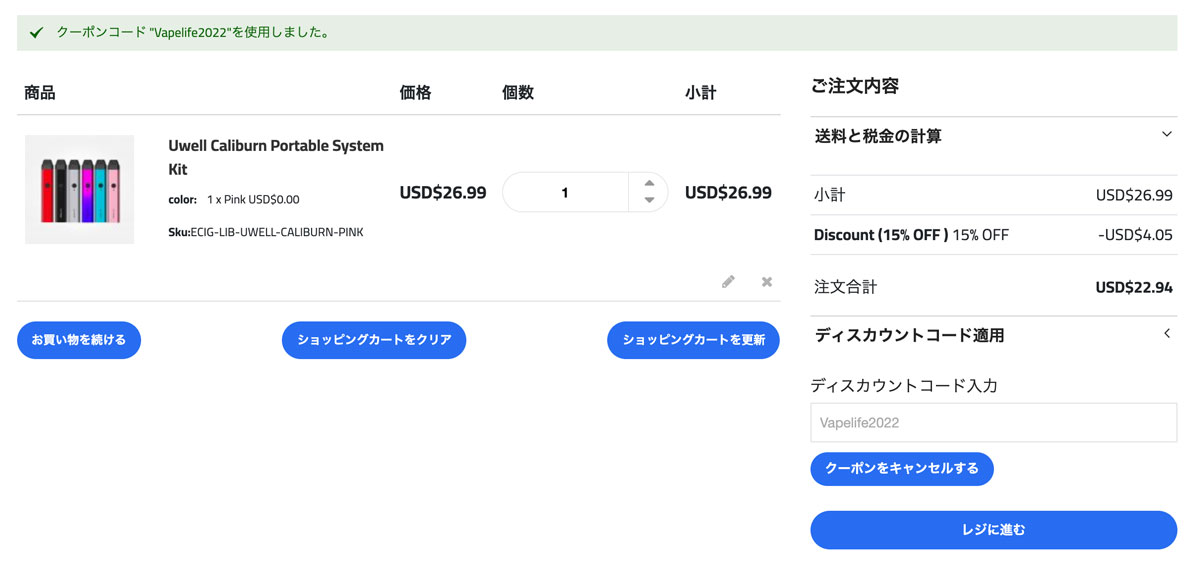Click ショッピングカートをクリア button
1200x568 pixels.
coord(374,340)
